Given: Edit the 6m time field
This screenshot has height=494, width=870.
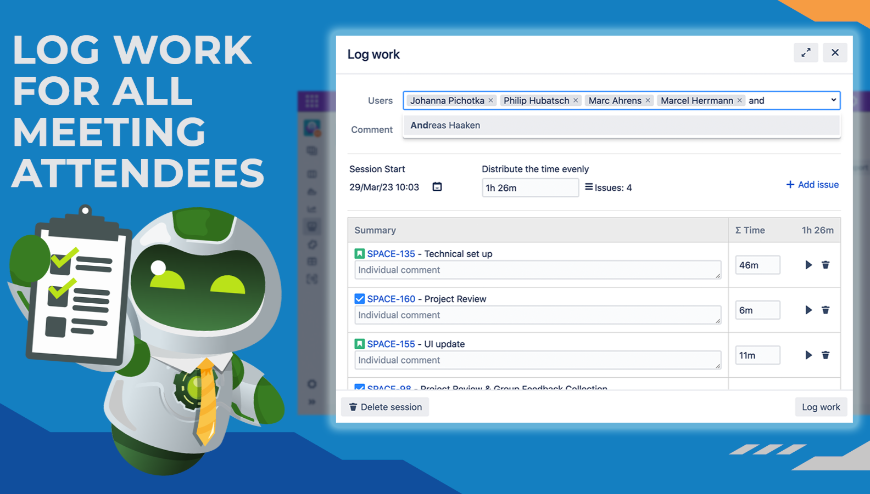Looking at the screenshot, I should point(757,310).
